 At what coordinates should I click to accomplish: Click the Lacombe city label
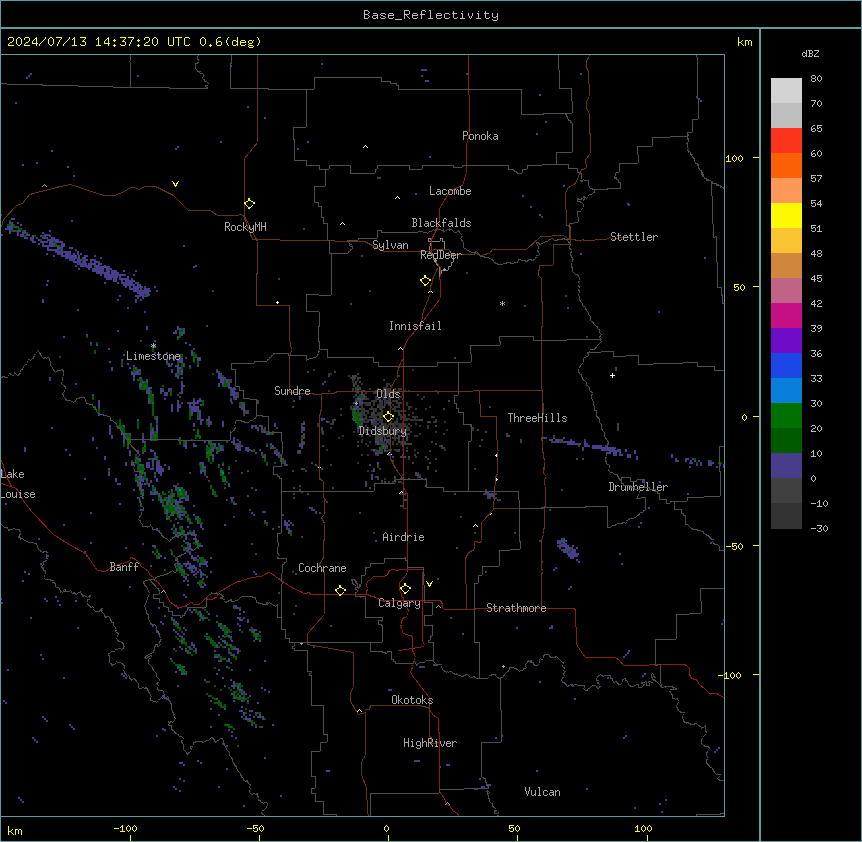point(450,191)
